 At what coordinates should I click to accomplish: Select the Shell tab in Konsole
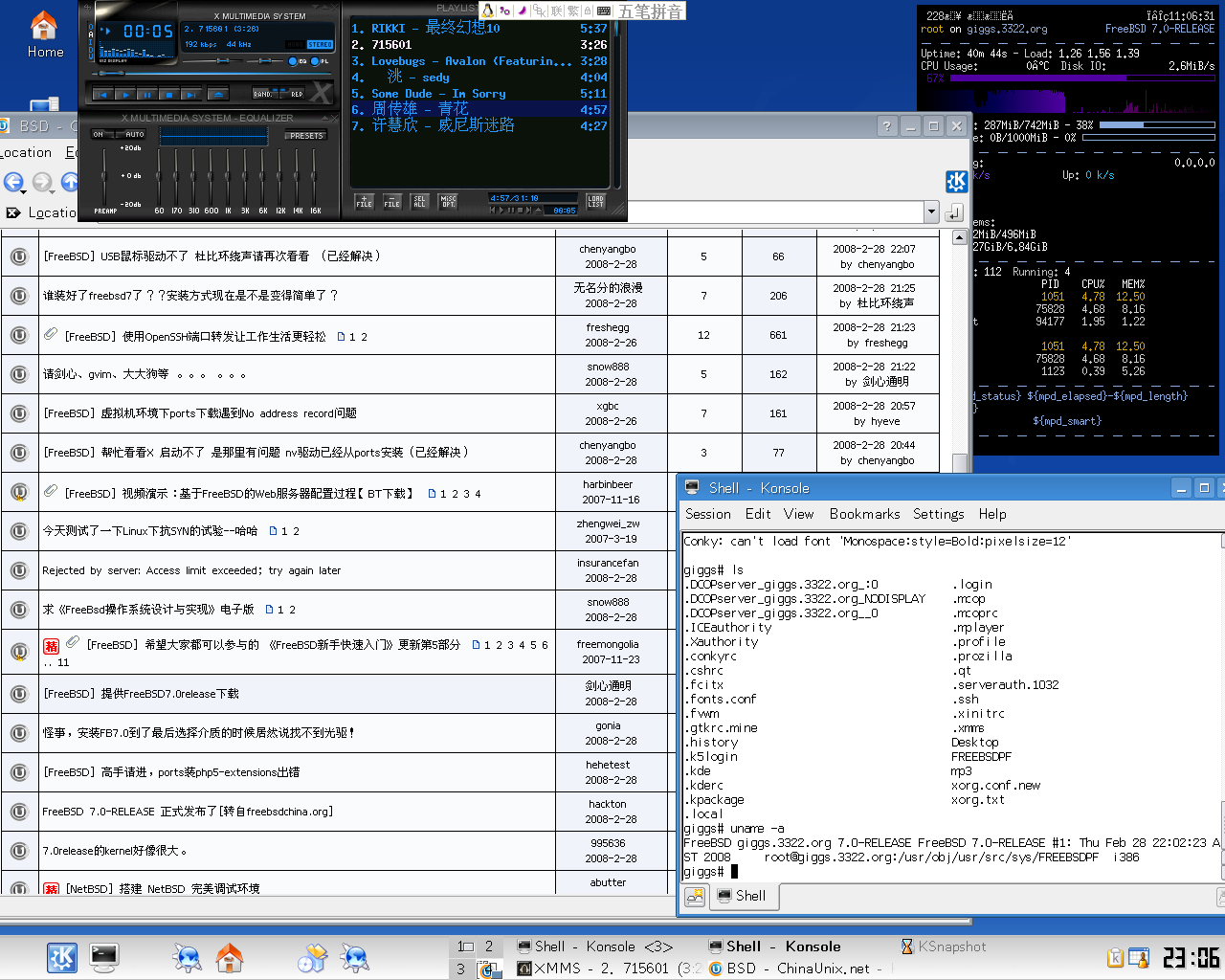tap(745, 896)
